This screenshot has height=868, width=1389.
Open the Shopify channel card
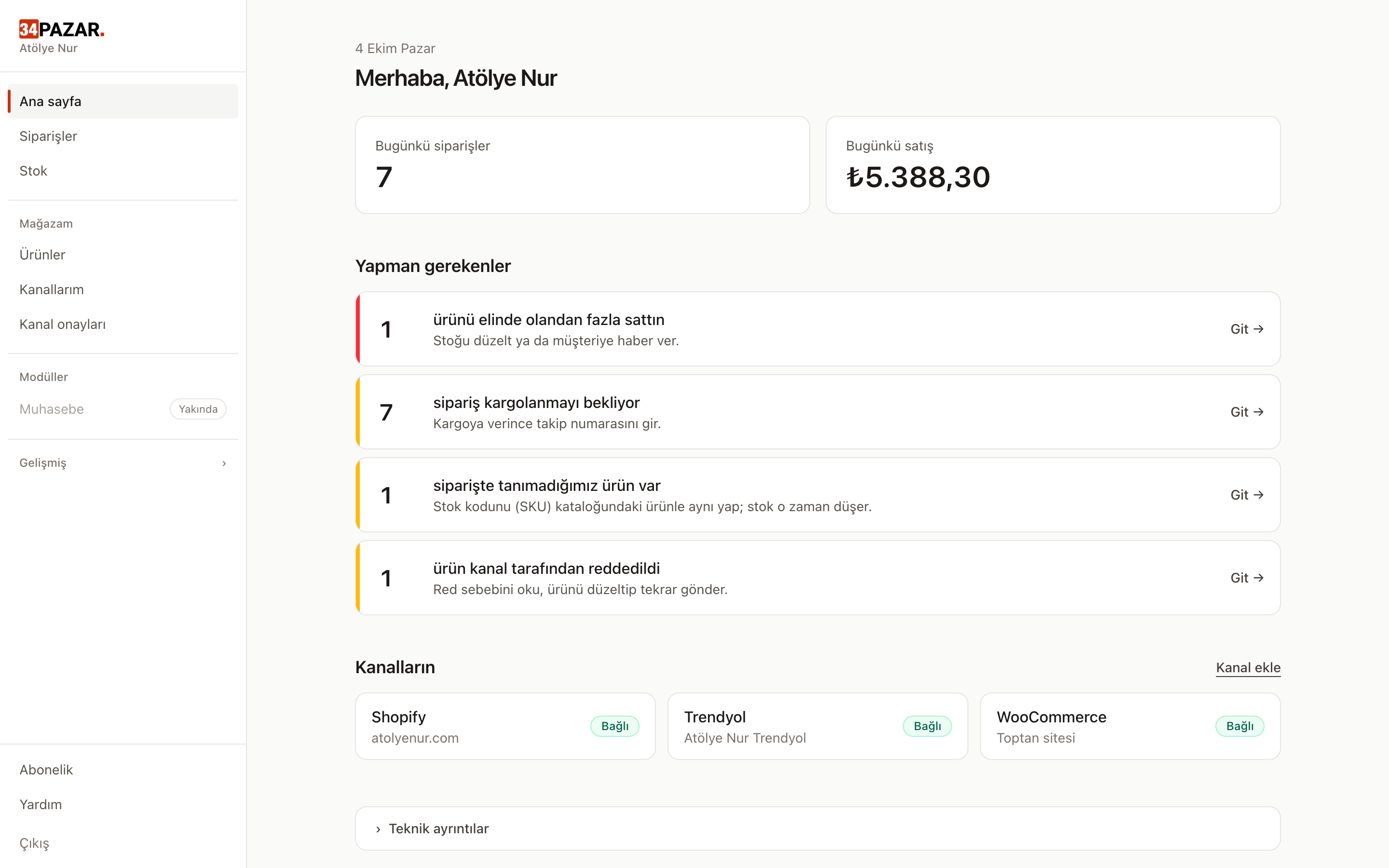[x=505, y=726]
